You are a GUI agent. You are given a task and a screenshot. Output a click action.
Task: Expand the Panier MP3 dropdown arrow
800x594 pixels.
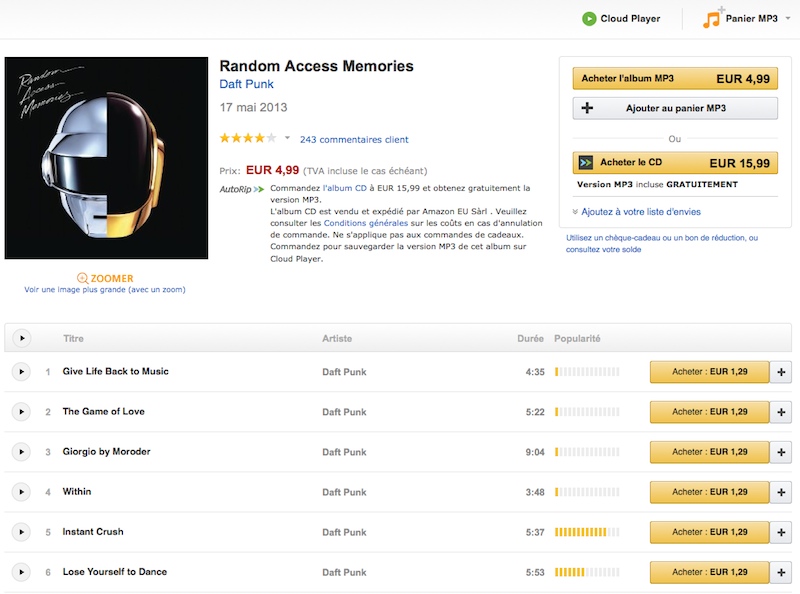tap(787, 18)
